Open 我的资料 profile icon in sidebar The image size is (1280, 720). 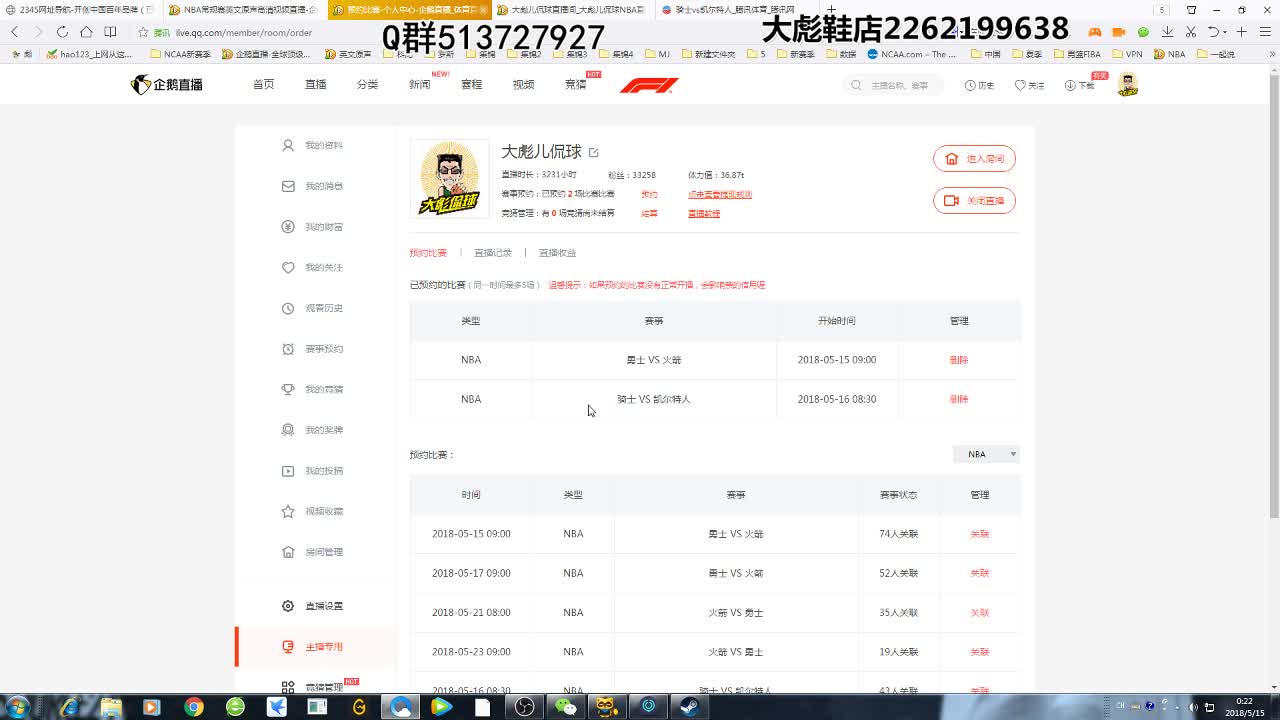click(x=288, y=145)
